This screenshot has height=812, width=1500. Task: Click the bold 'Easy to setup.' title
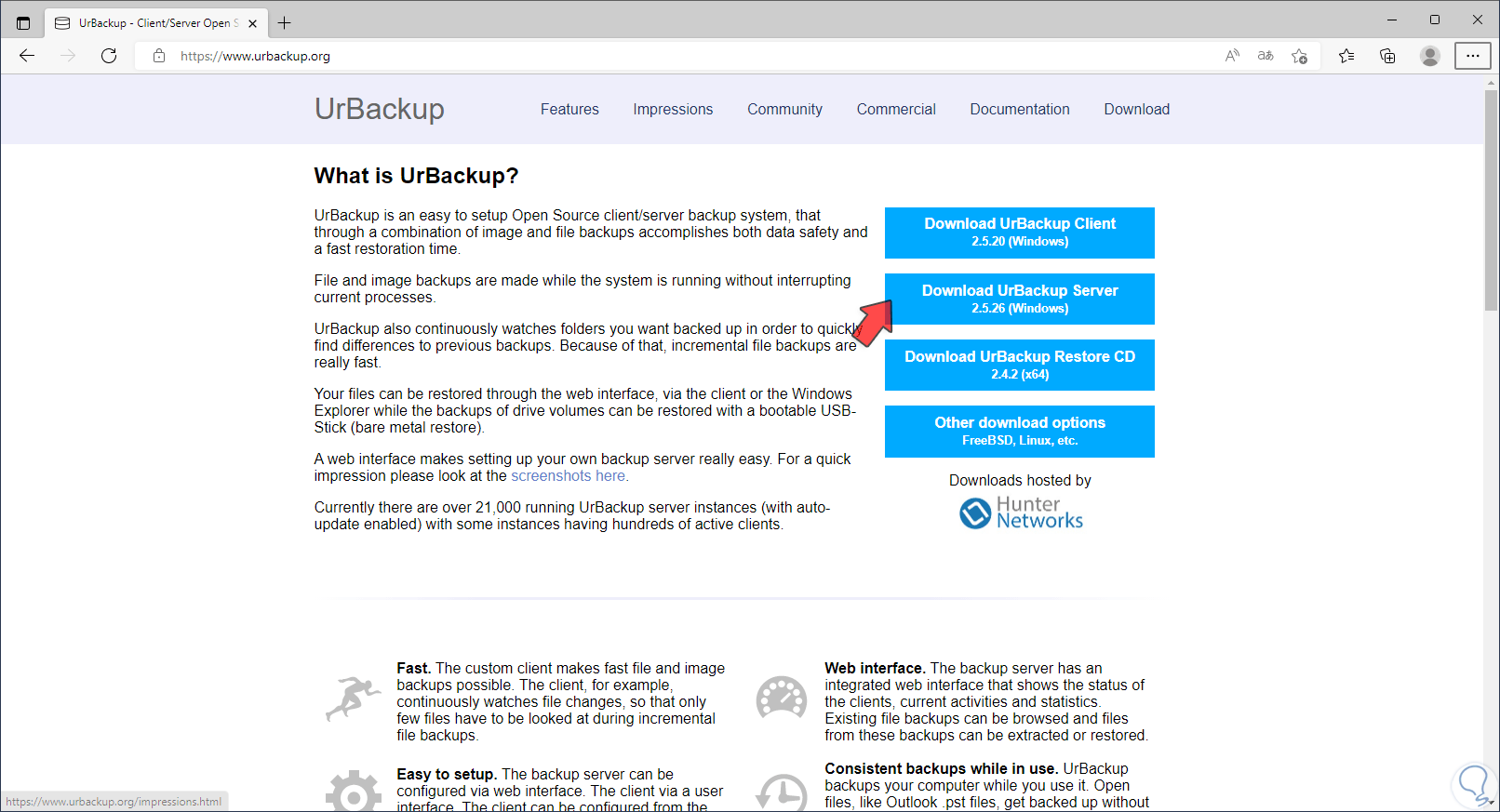[x=448, y=774]
